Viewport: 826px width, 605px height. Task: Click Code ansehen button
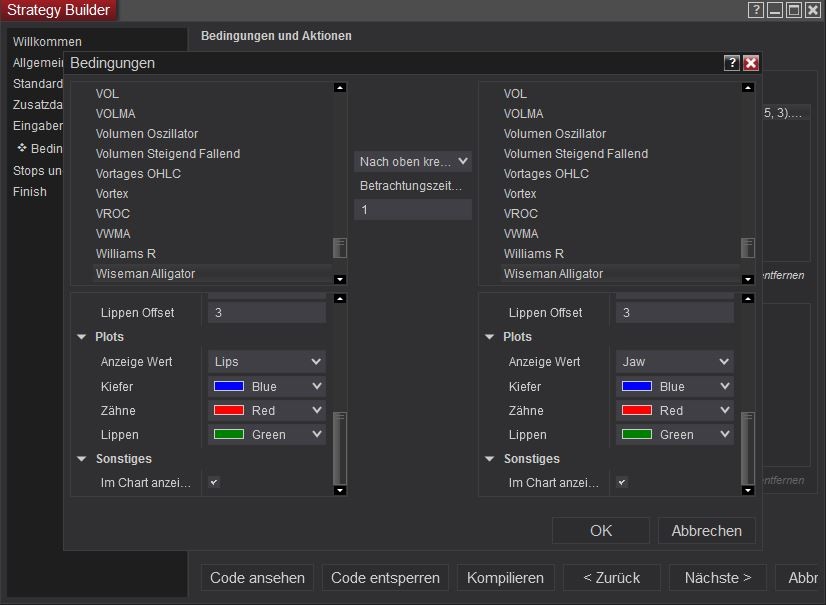257,578
